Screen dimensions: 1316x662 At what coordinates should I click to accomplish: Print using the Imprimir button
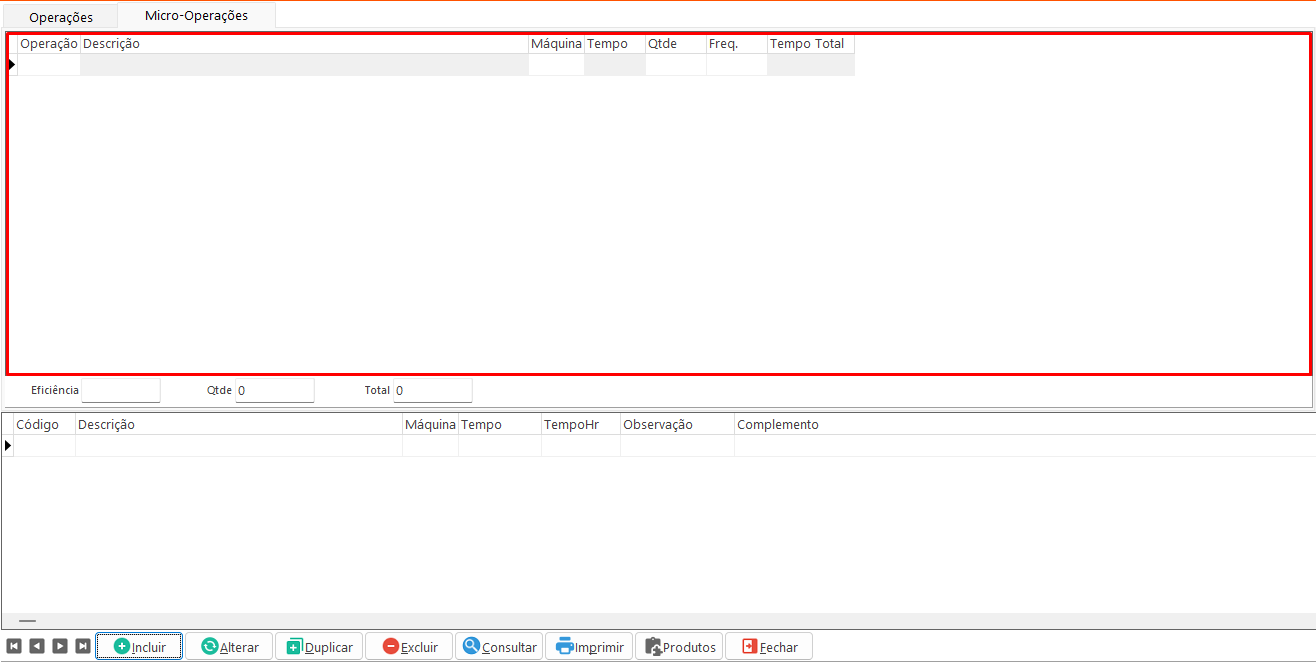tap(589, 646)
